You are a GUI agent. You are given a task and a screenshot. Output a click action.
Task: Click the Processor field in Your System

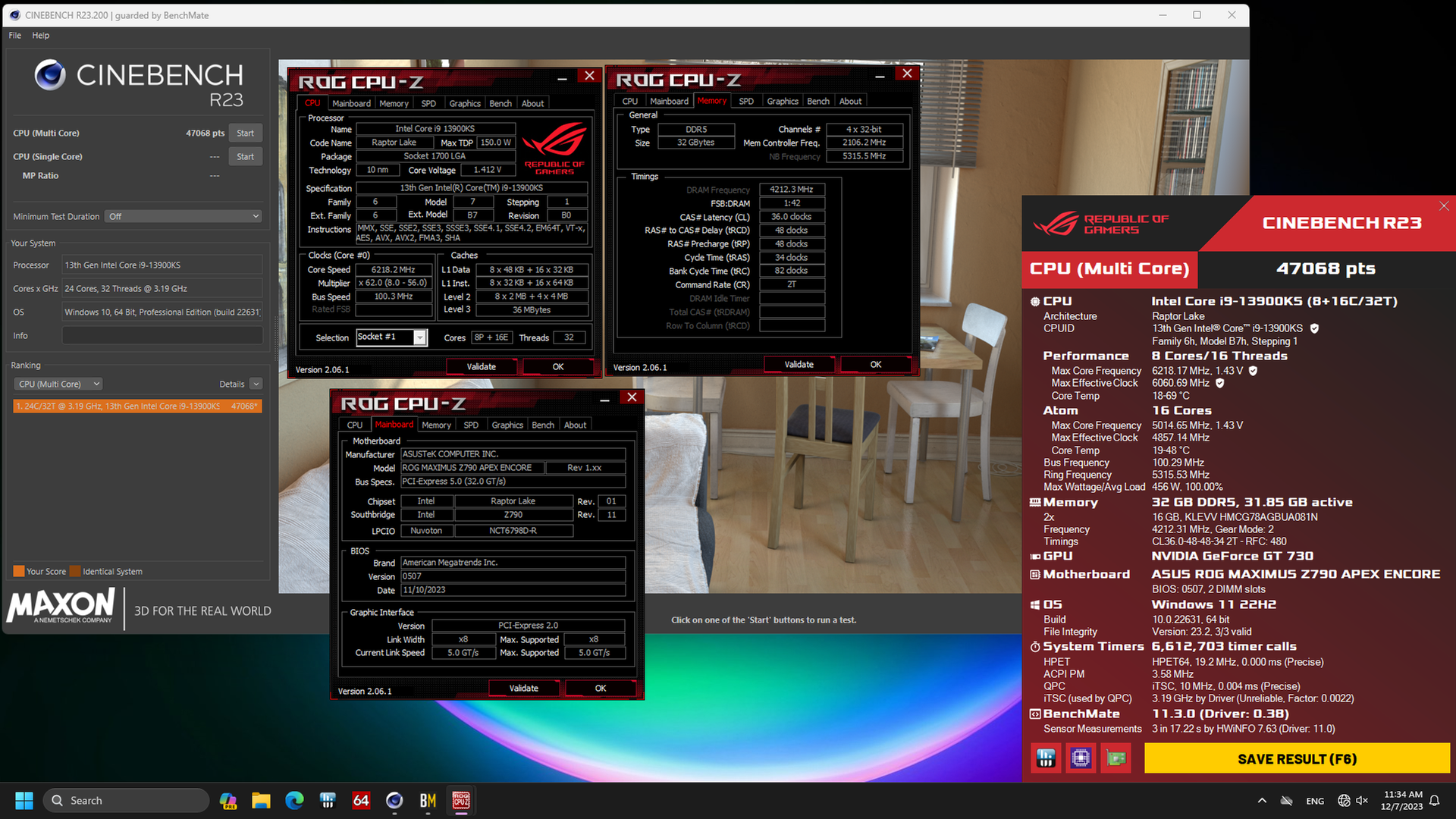coord(162,265)
